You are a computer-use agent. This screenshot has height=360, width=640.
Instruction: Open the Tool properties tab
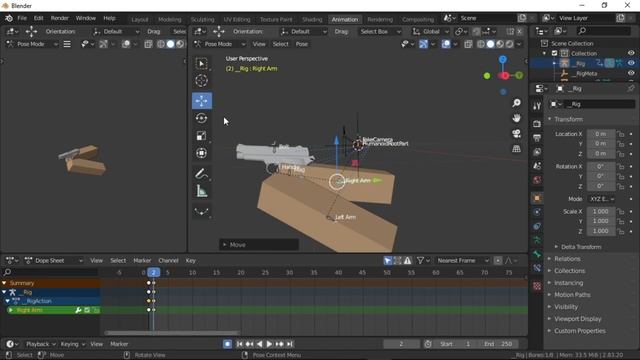(x=537, y=106)
